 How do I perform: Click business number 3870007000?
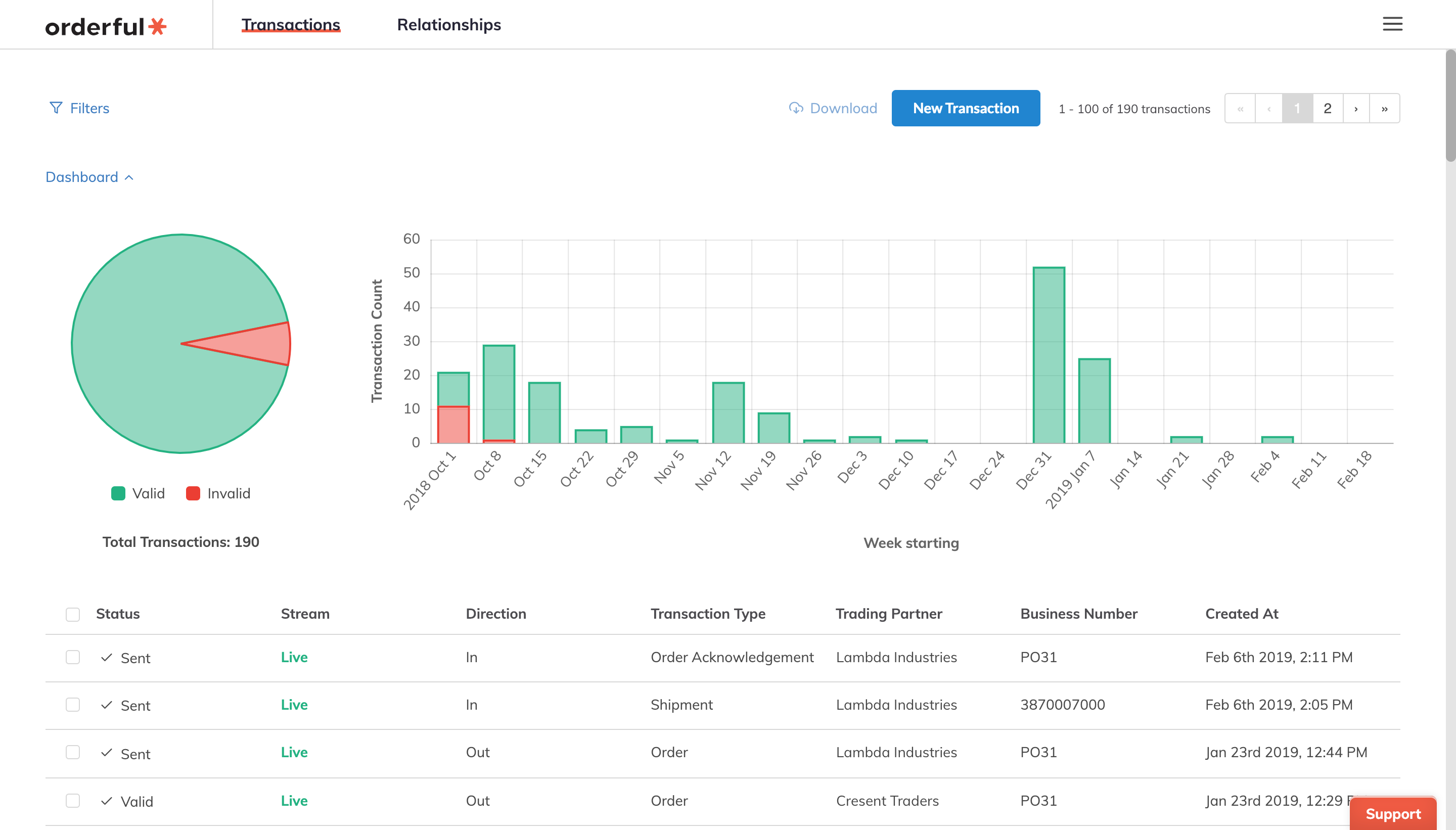1063,705
